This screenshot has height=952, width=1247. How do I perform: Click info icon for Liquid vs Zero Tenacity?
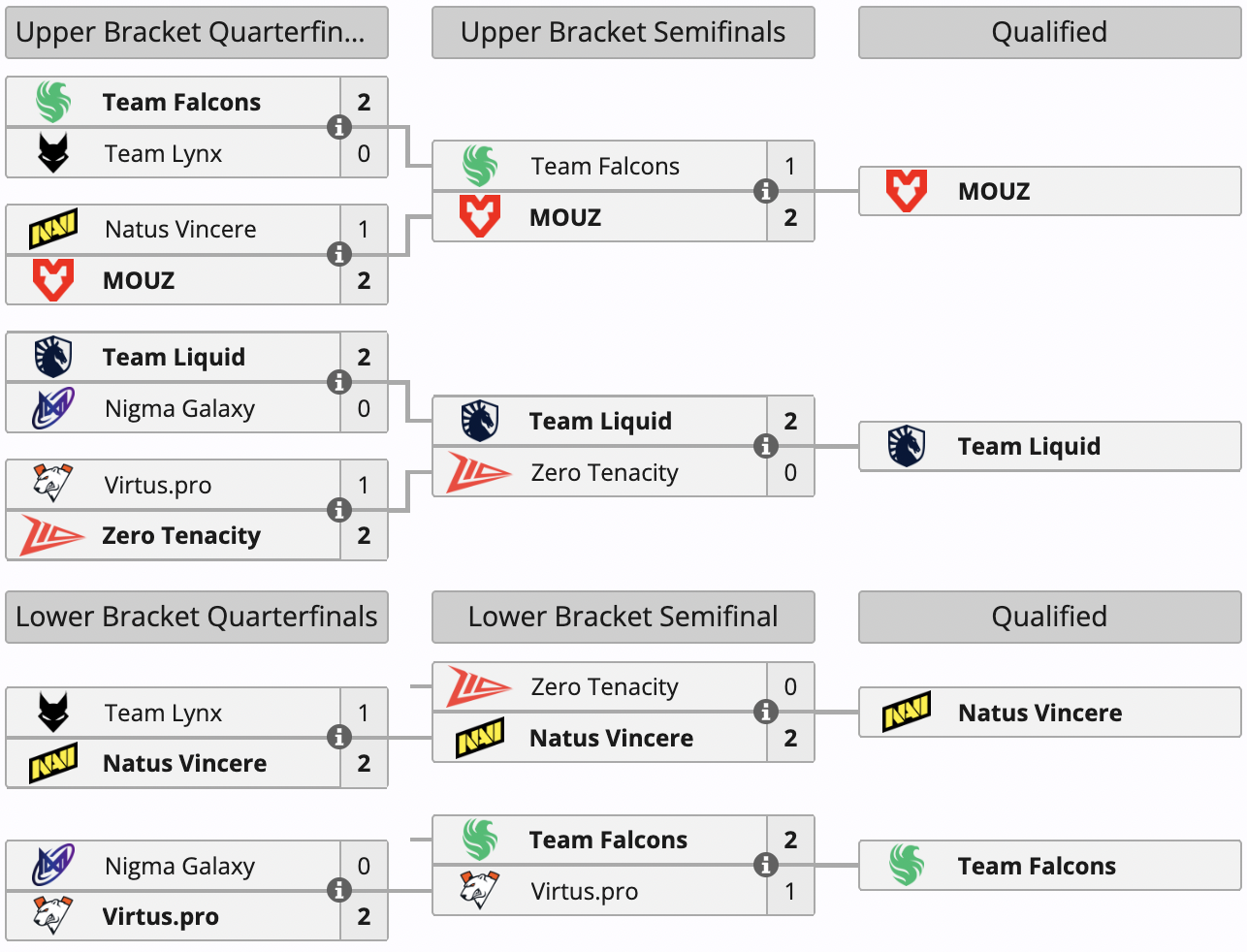tap(765, 446)
